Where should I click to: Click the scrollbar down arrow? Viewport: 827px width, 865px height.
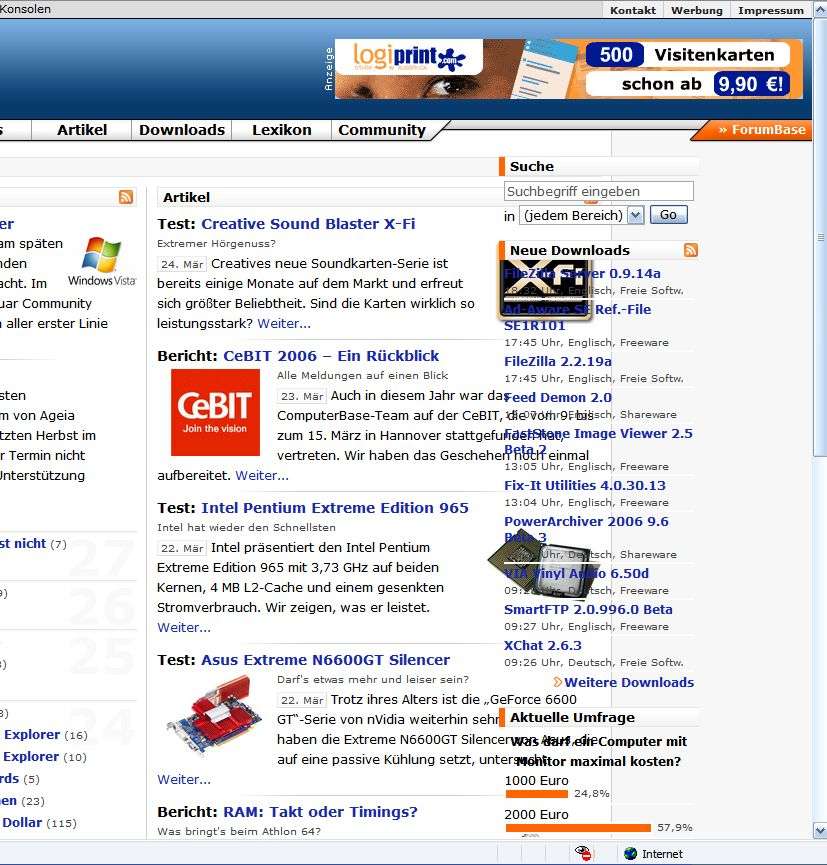point(820,830)
